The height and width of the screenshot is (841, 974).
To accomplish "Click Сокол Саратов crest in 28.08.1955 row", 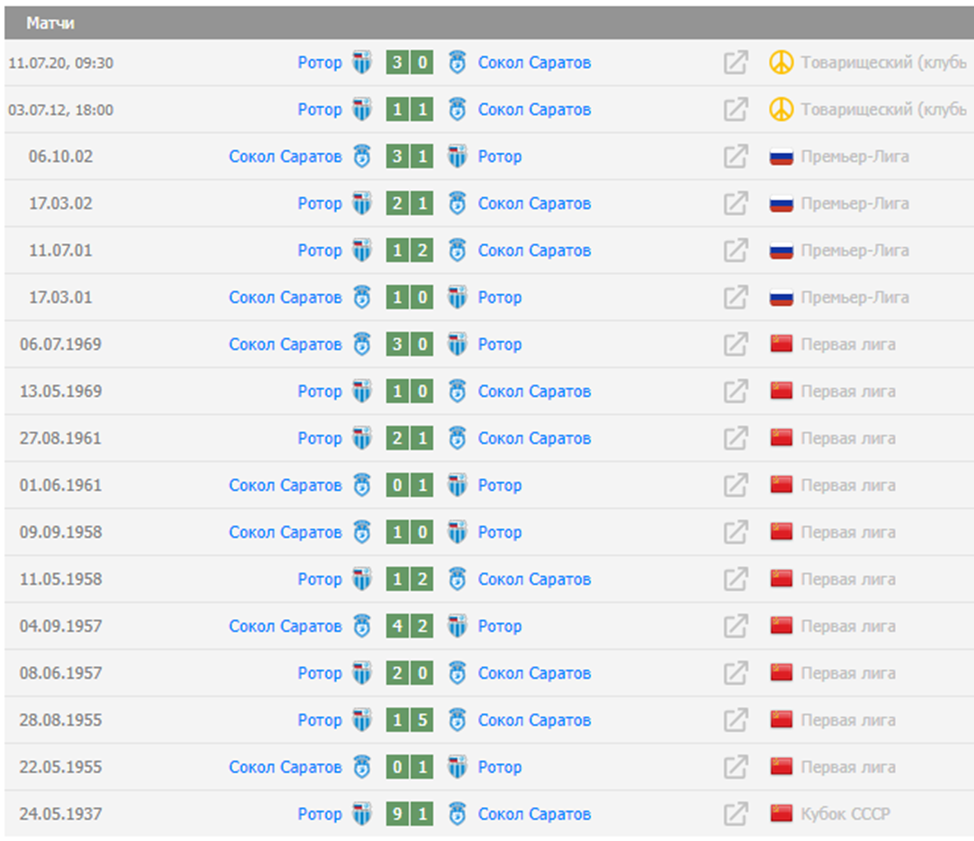I will 457,720.
